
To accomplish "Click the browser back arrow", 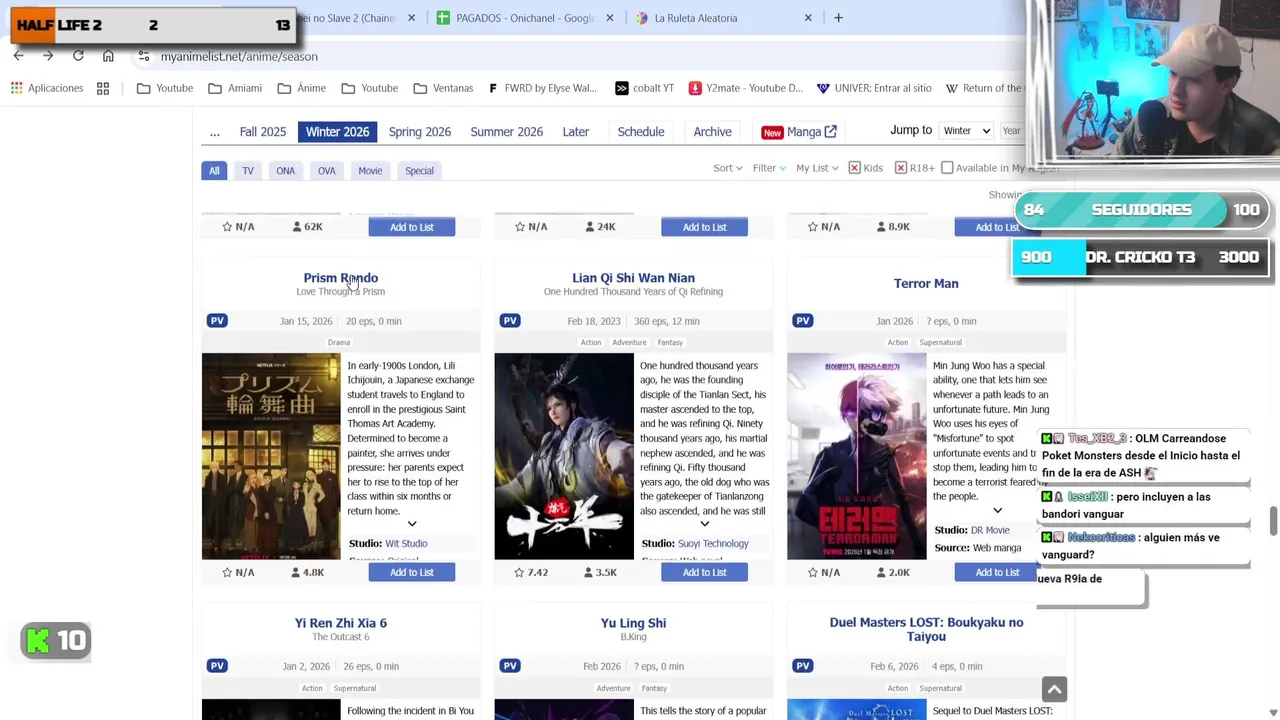I will point(18,56).
